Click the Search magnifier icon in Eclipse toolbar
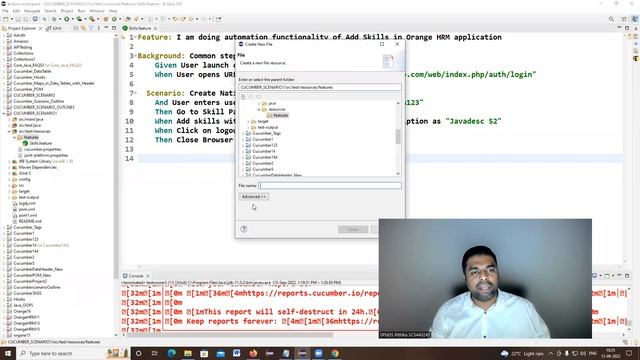Image resolution: width=640 pixels, height=360 pixels. tap(611, 19)
